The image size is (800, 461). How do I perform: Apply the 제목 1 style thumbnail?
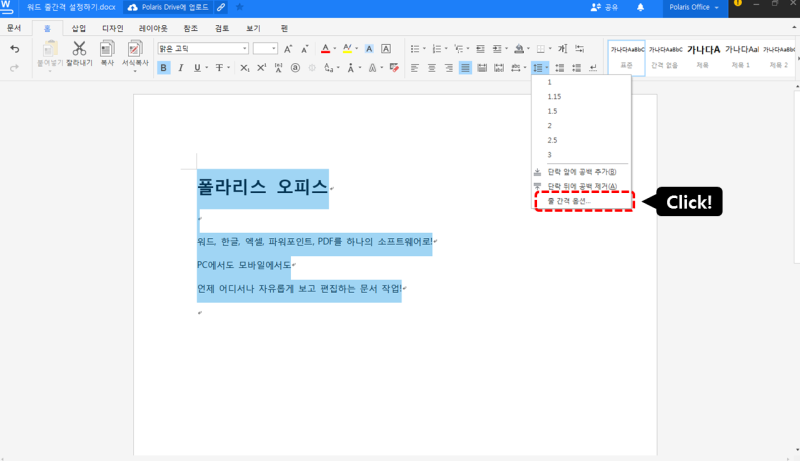point(741,58)
